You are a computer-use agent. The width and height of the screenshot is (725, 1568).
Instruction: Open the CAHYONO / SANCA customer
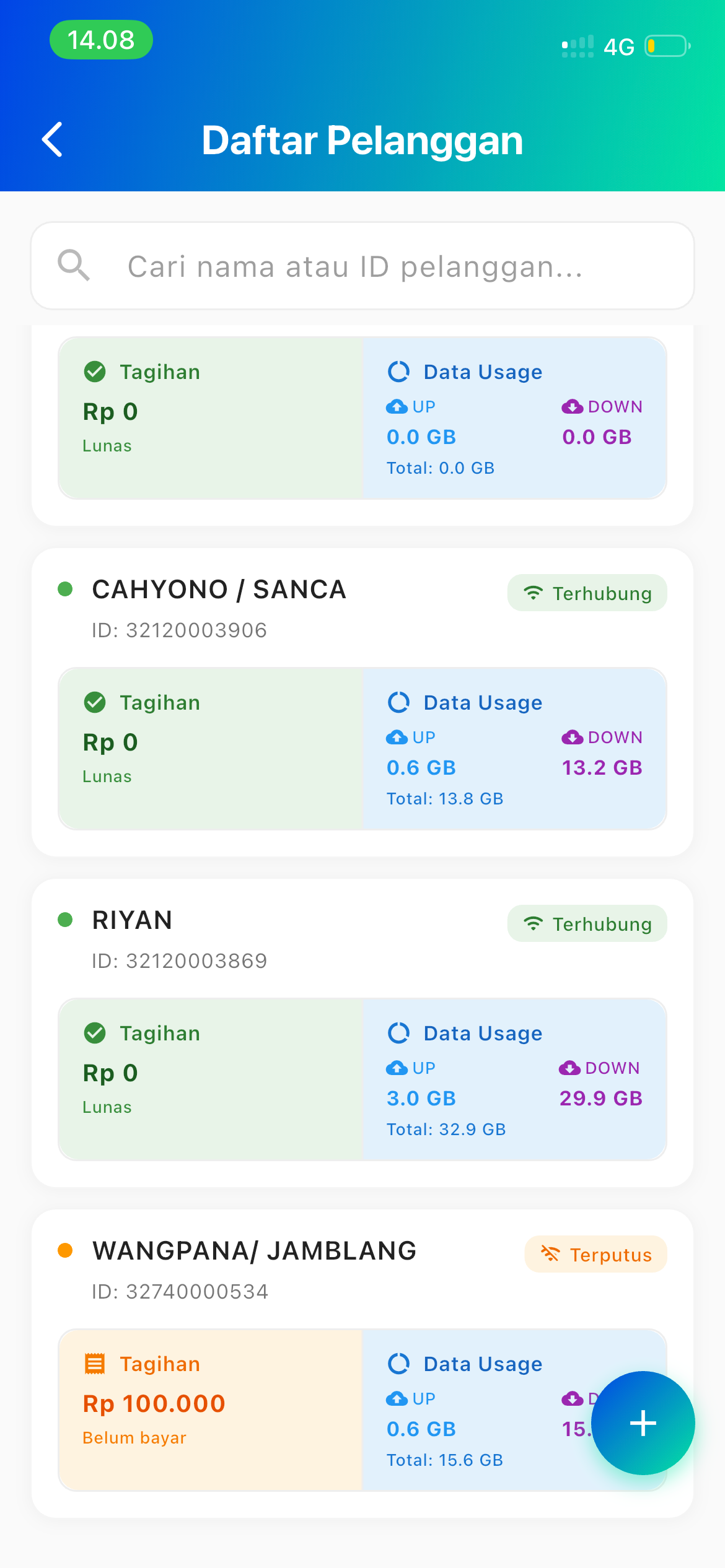pos(219,590)
